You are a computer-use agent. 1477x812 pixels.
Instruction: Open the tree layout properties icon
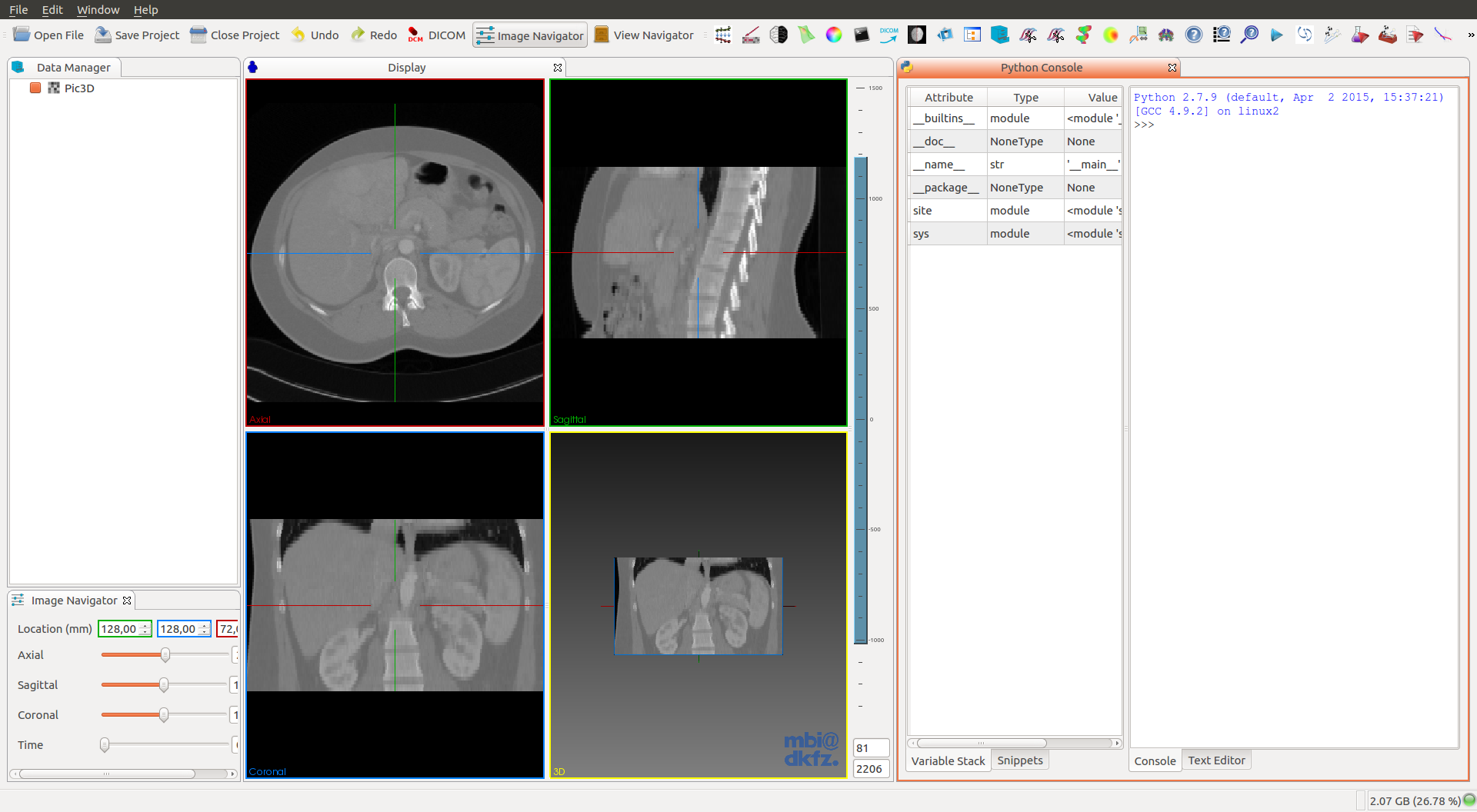pos(972,35)
